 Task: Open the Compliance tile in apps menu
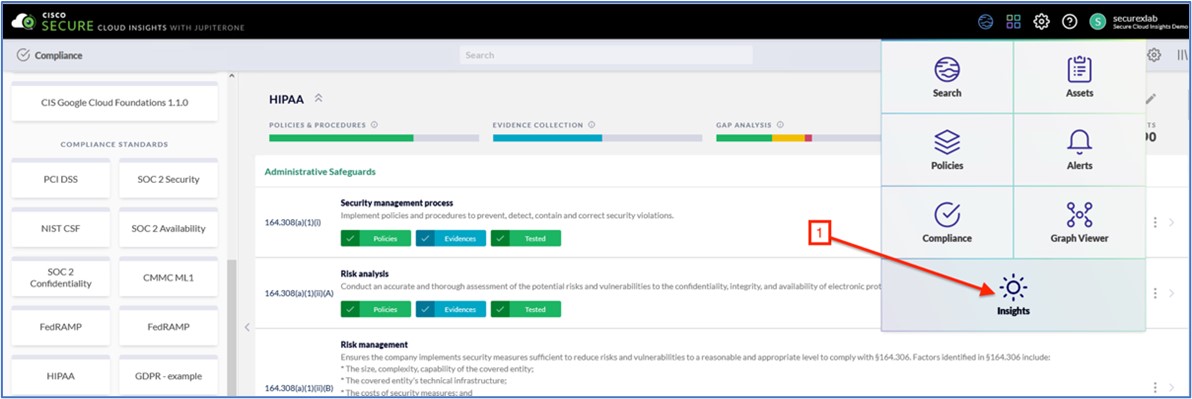[946, 222]
